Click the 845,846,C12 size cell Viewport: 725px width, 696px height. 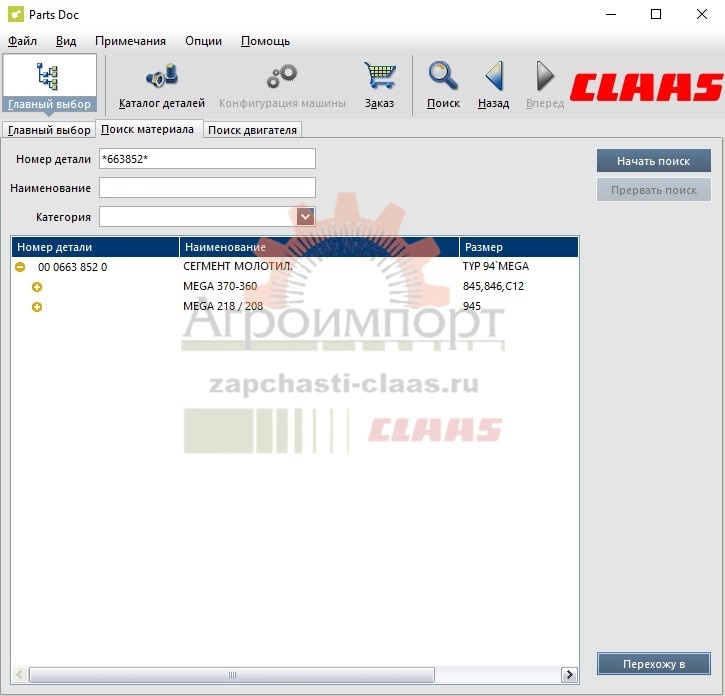pos(493,286)
